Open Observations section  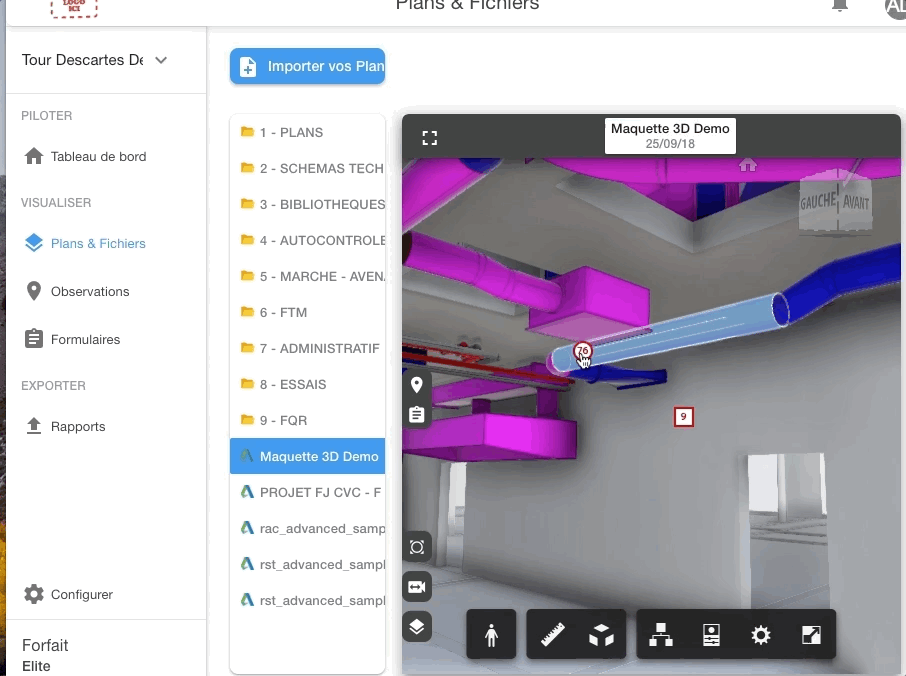click(90, 291)
